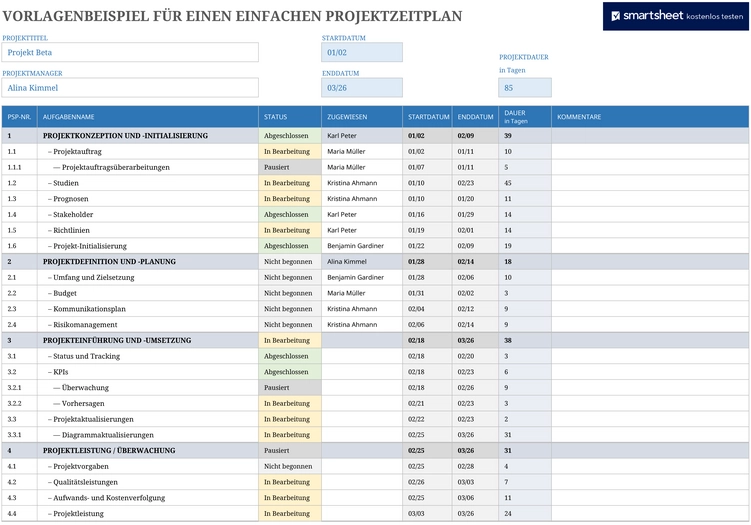751x525 pixels.
Task: Click the ZUGEWIESEN column header
Action: pos(362,117)
